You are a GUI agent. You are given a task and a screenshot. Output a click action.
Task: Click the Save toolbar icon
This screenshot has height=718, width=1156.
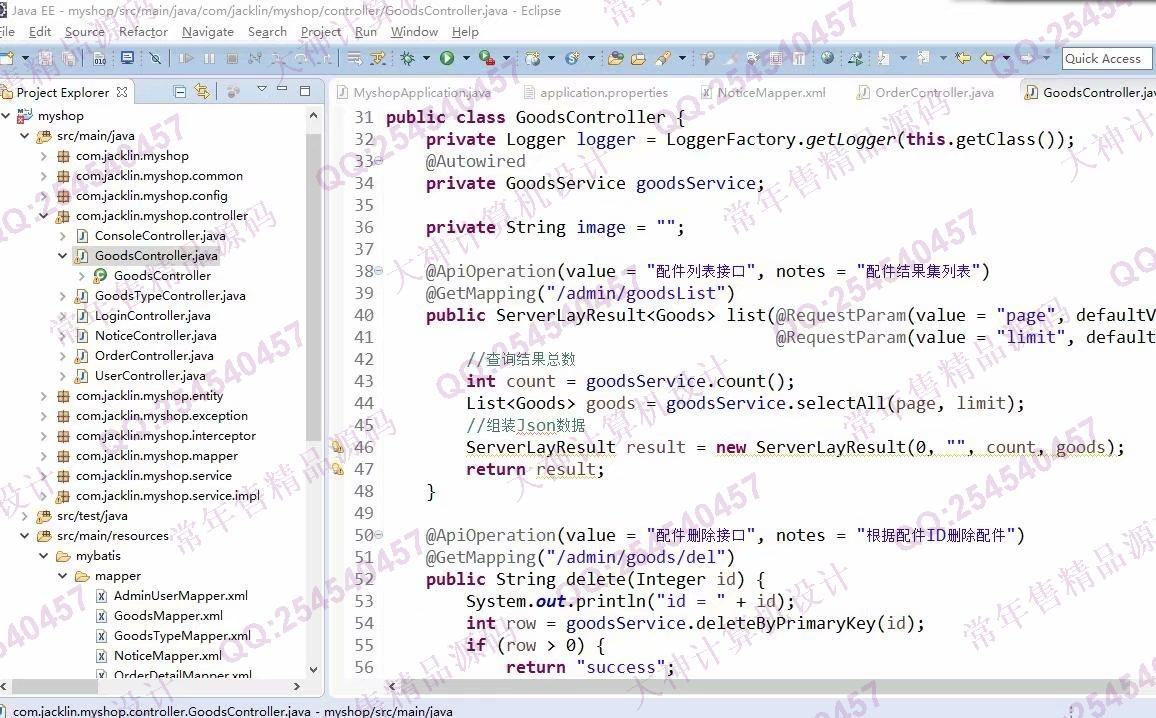click(x=46, y=58)
